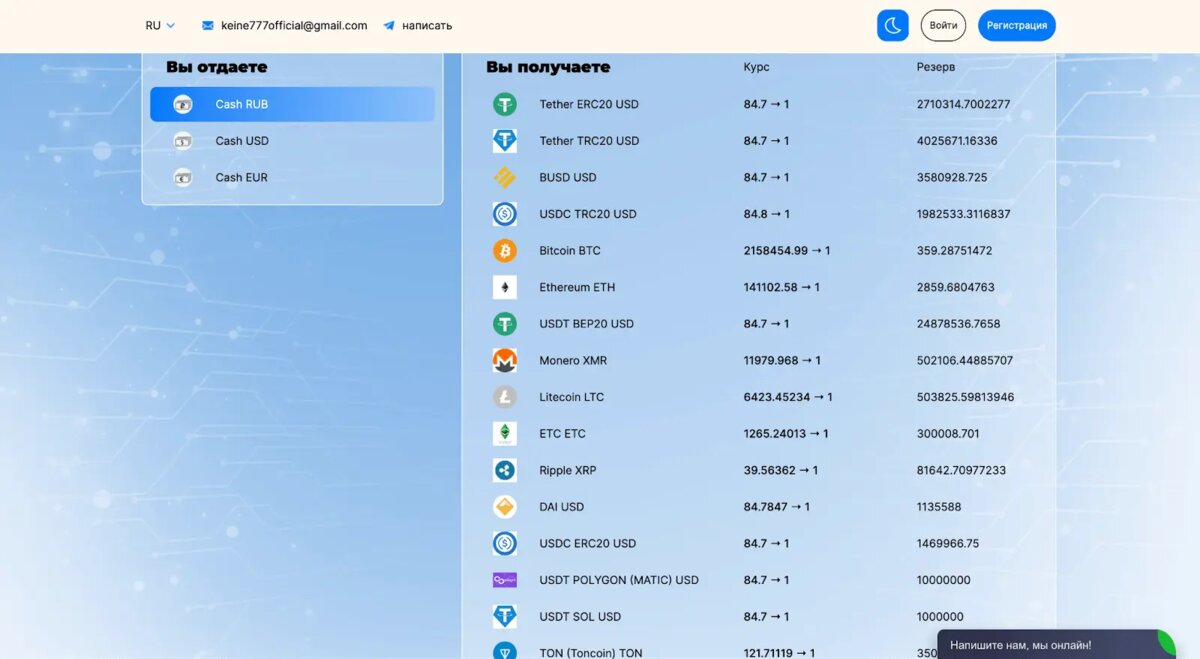Click the Cash RUB banknote icon
The height and width of the screenshot is (659, 1200).
(182, 104)
